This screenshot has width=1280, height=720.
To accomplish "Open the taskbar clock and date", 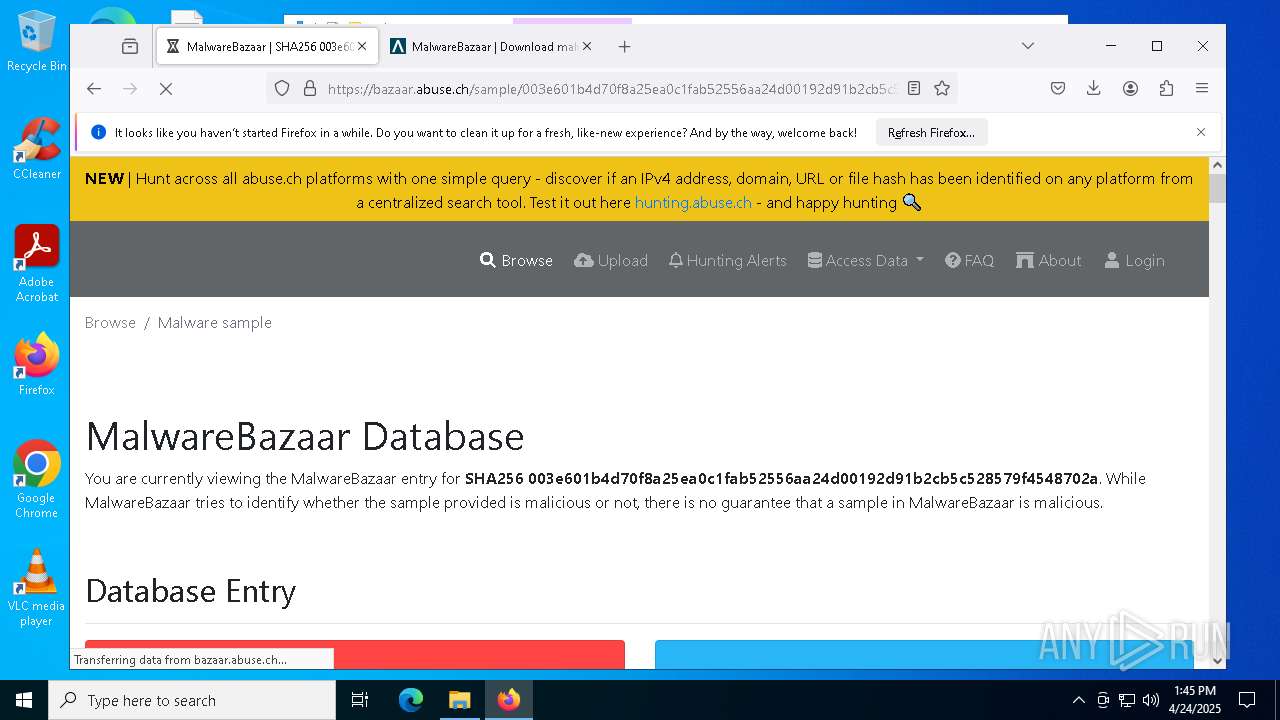I will click(x=1194, y=700).
